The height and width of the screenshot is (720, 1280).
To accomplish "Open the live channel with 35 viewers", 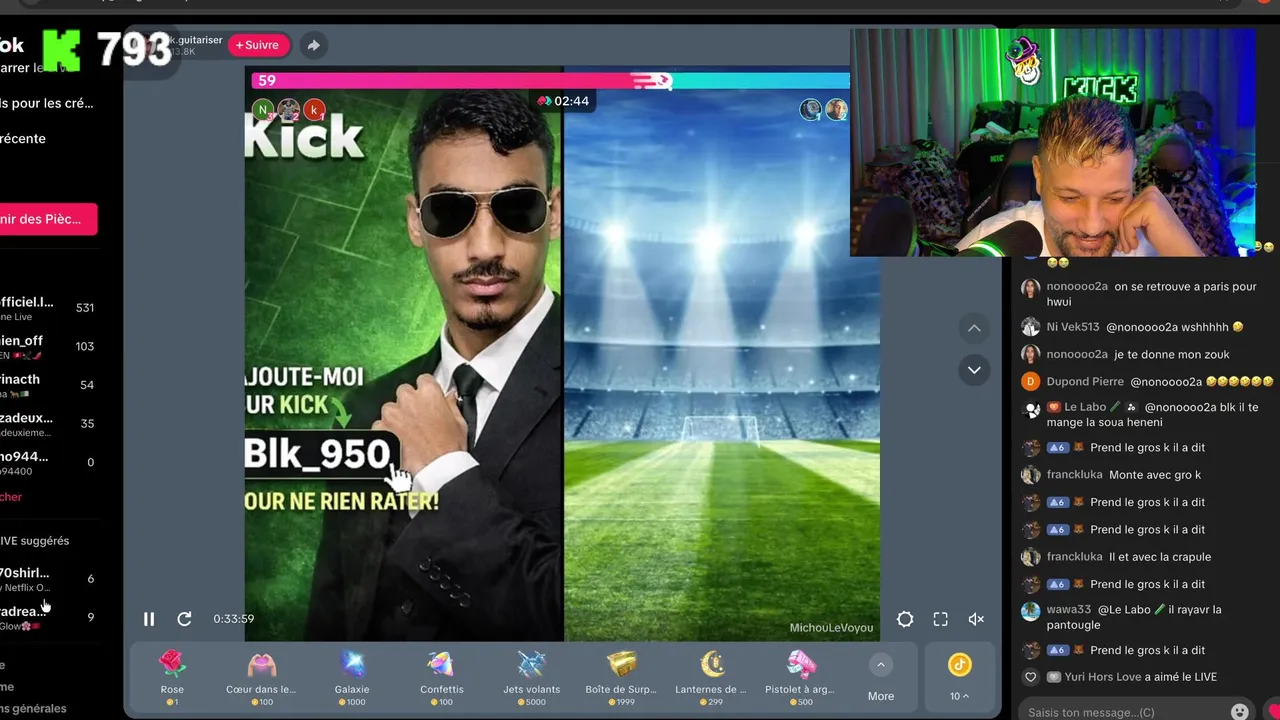I will (x=50, y=424).
